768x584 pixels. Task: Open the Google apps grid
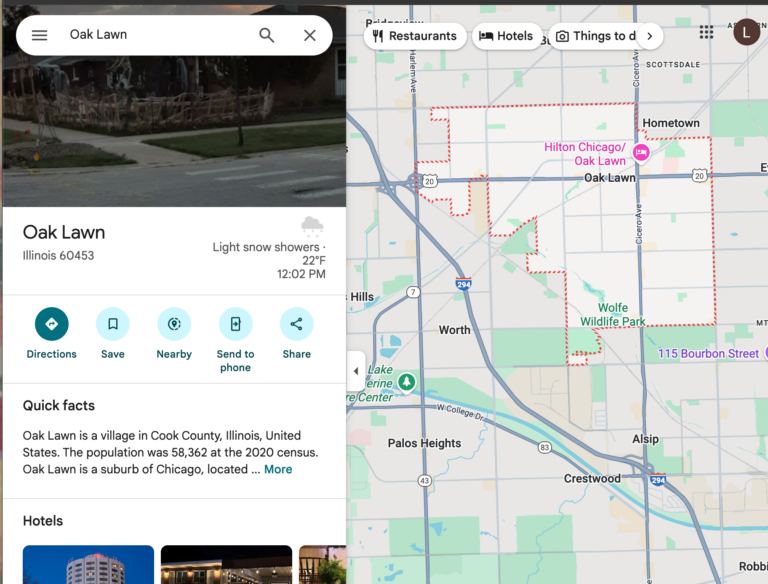[x=706, y=32]
